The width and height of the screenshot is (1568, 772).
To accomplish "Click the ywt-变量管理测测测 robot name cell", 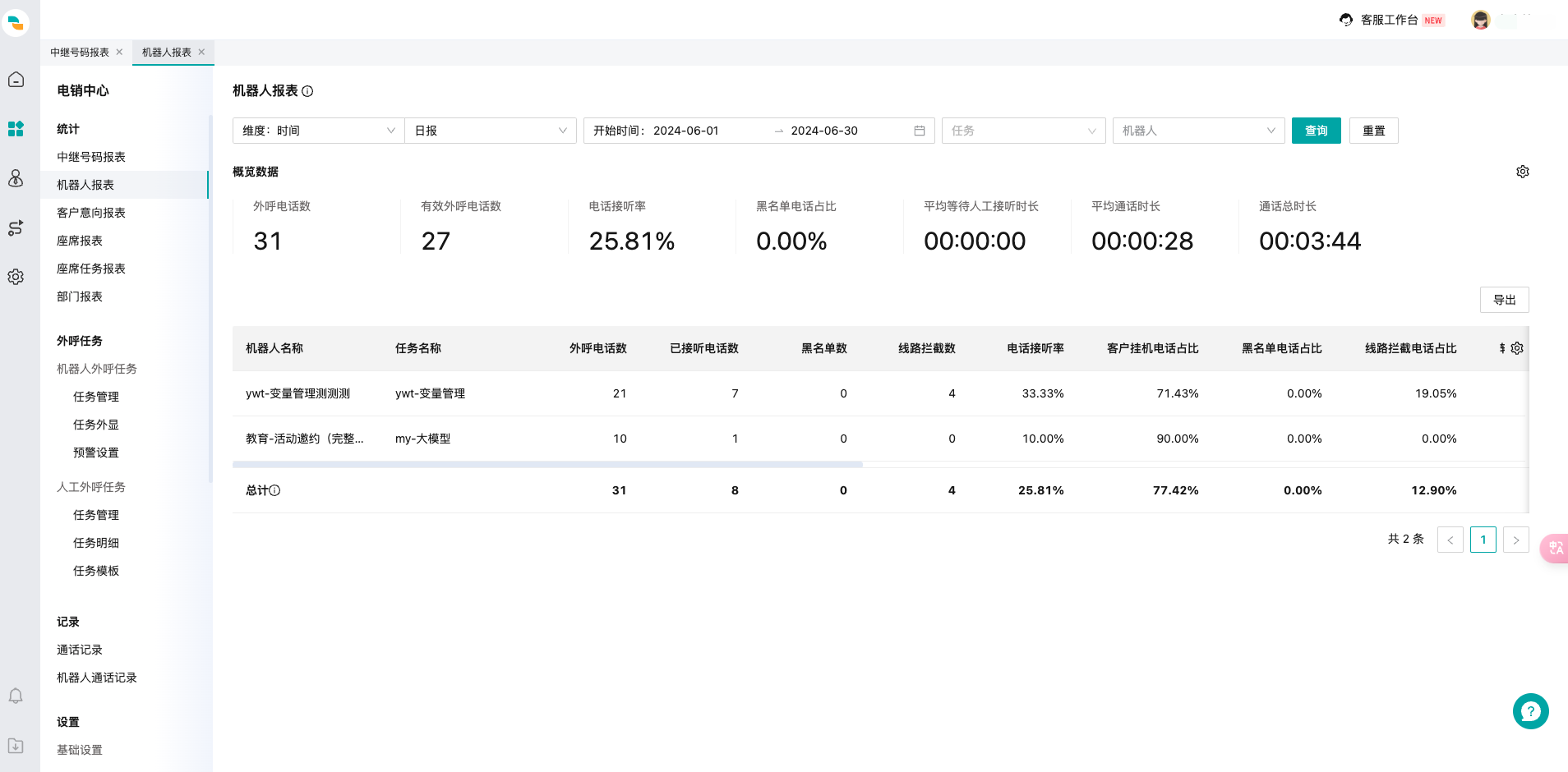I will point(298,393).
